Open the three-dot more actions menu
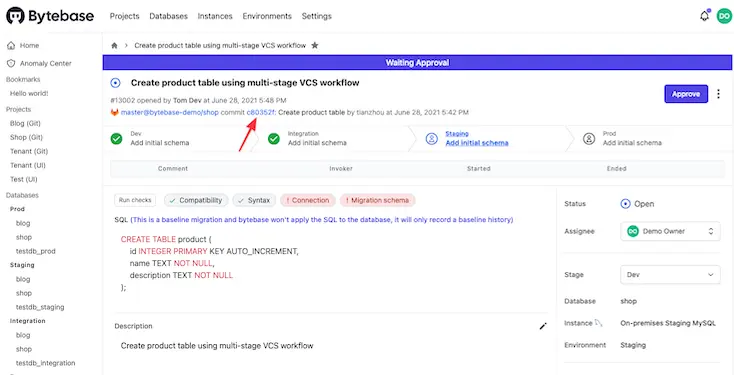 719,94
